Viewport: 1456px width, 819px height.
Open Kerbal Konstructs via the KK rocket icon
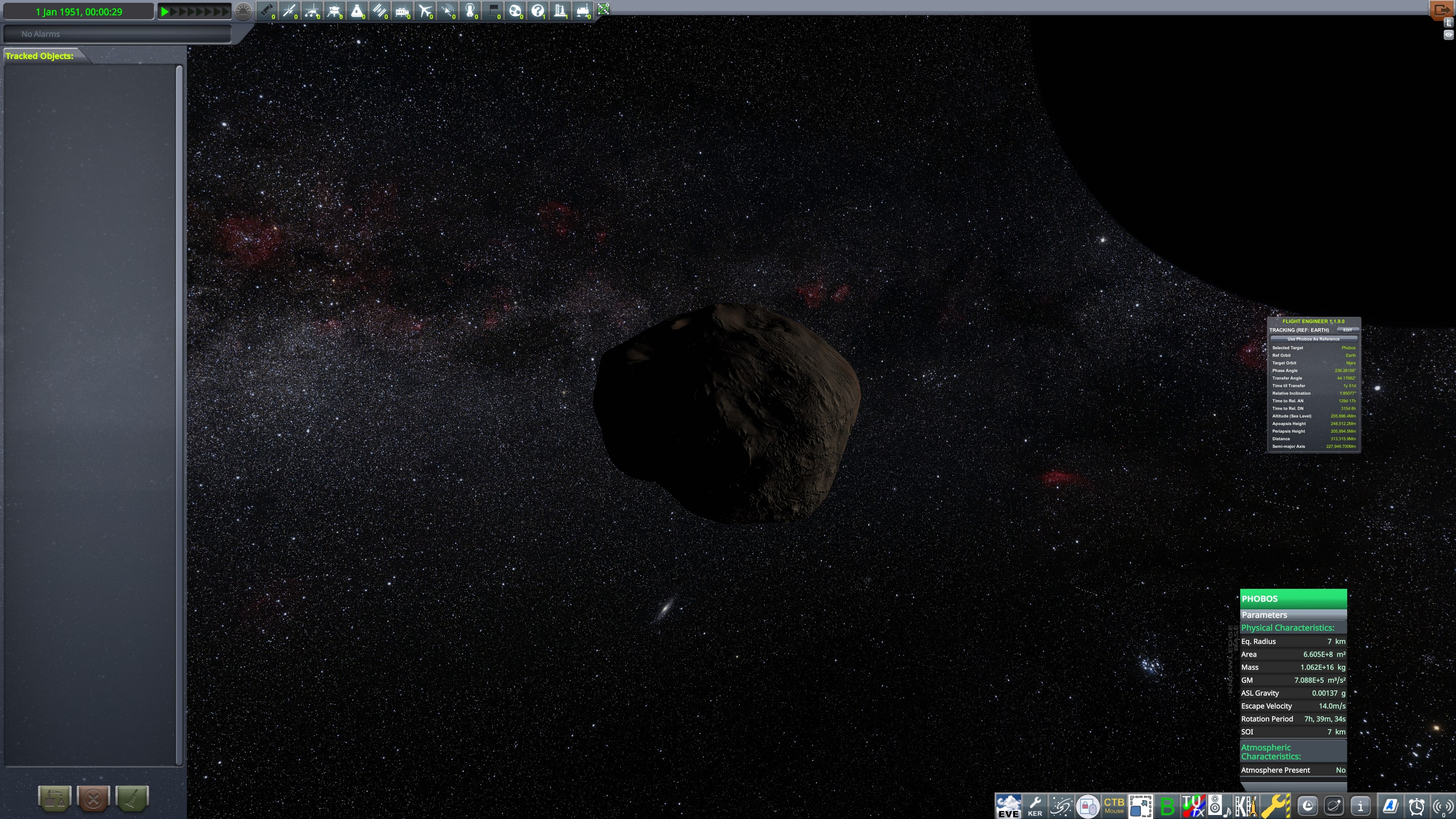[1246, 805]
